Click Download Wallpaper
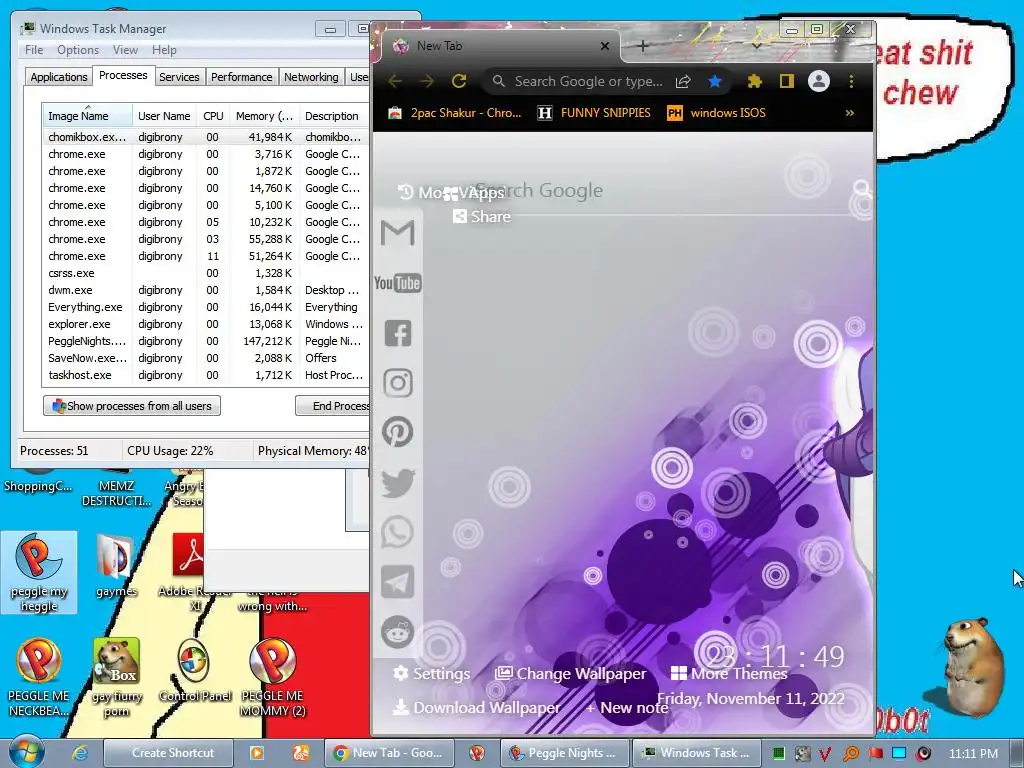The image size is (1024, 768). point(477,707)
